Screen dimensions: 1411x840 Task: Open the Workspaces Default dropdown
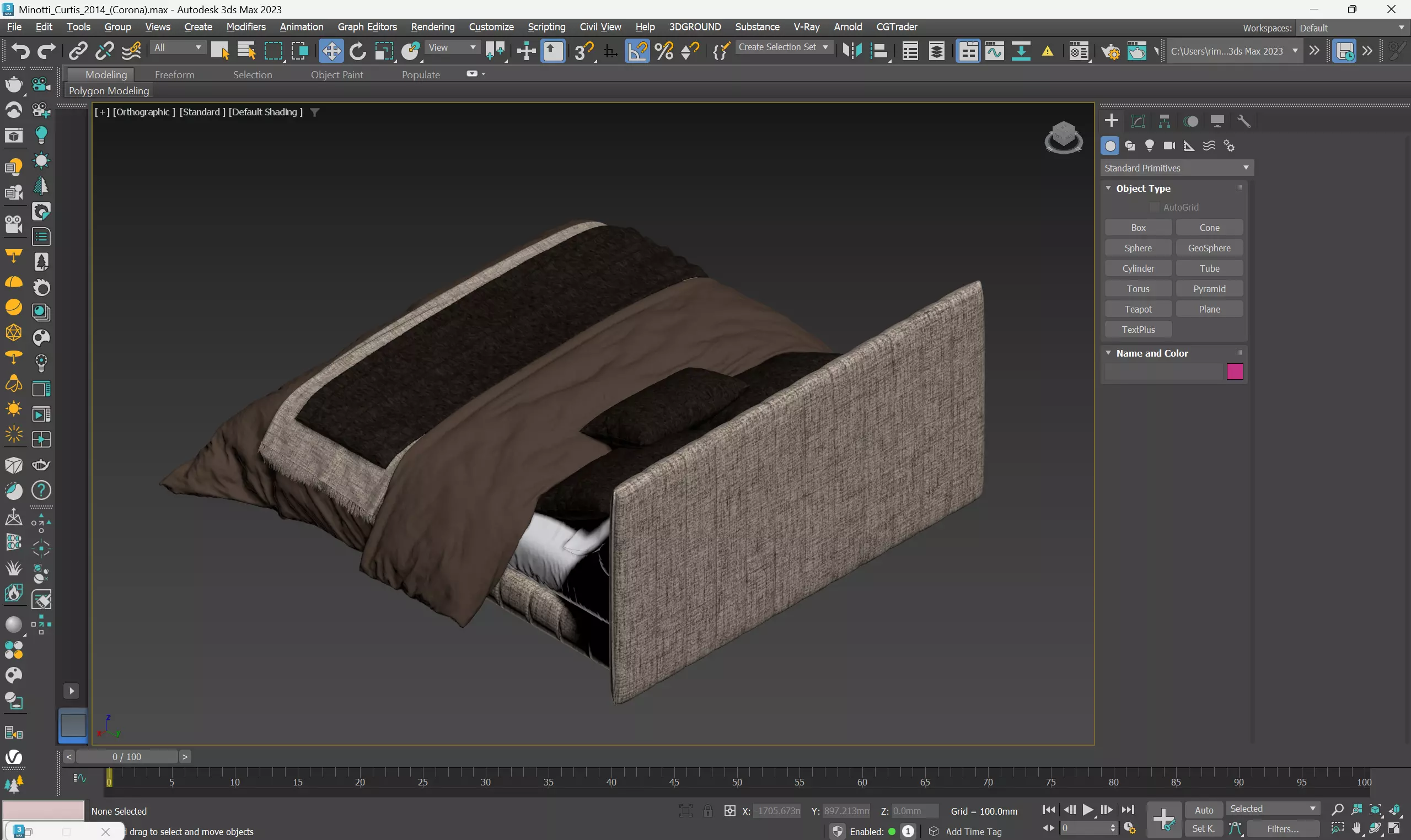point(1351,28)
